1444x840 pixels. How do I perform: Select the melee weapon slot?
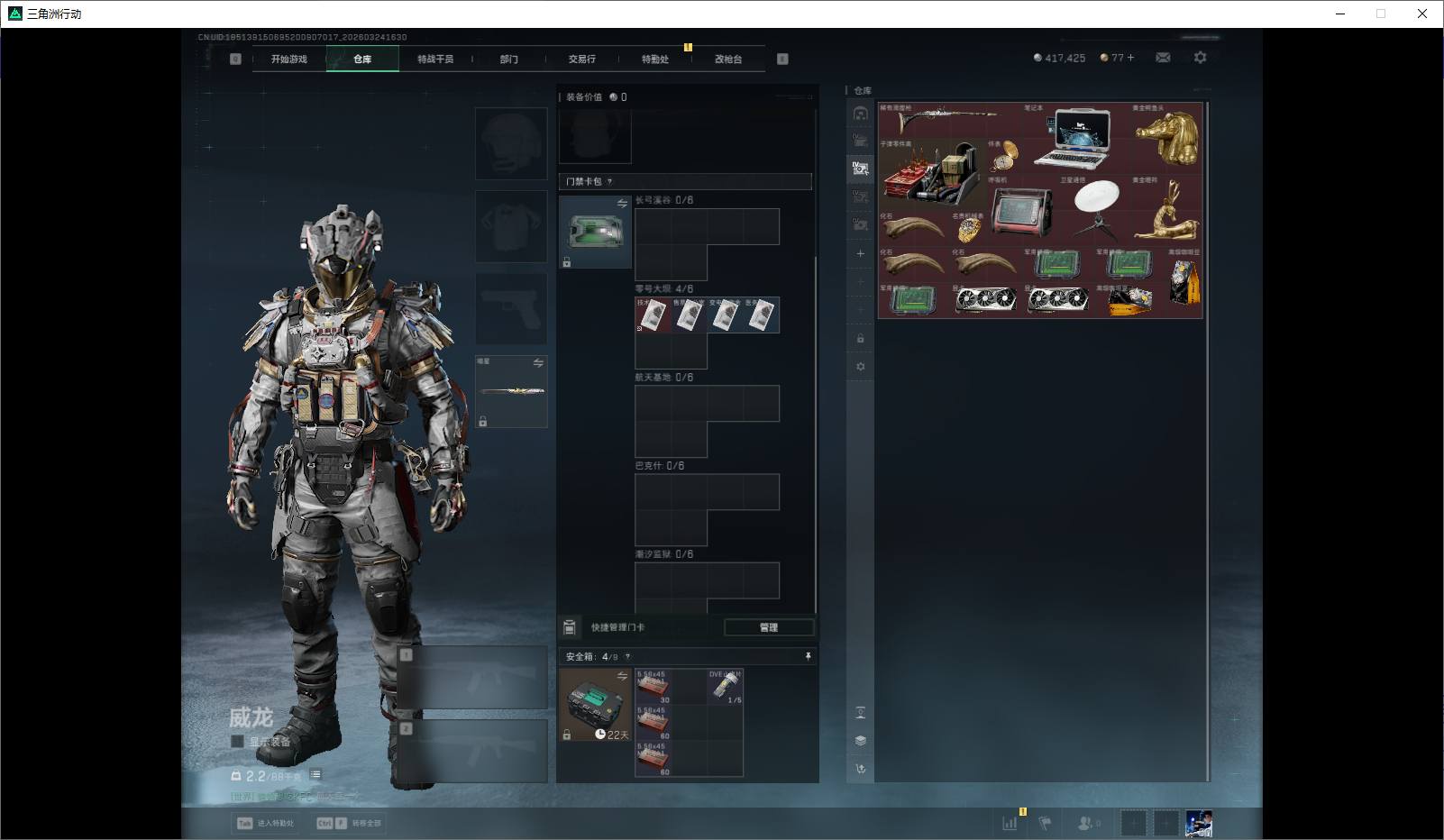[x=511, y=391]
